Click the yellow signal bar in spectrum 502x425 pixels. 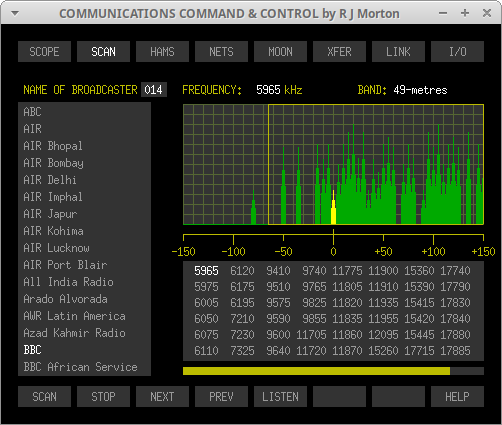[x=333, y=207]
